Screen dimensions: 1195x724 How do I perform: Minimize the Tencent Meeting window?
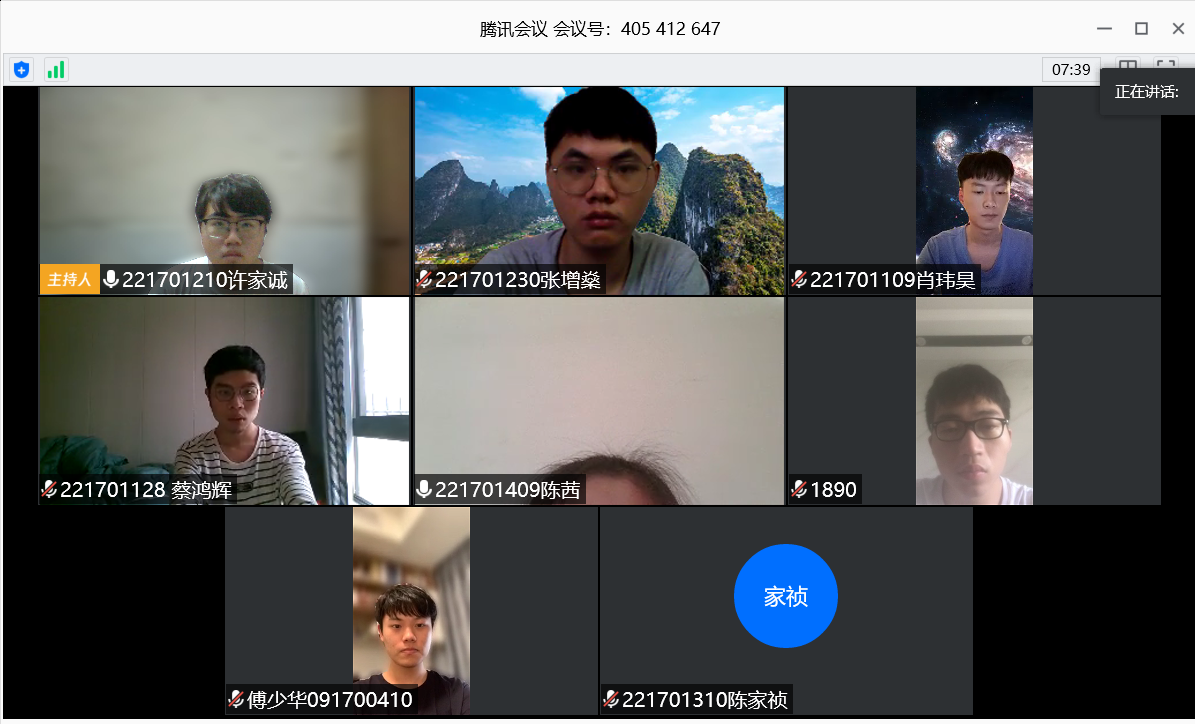[x=1104, y=29]
